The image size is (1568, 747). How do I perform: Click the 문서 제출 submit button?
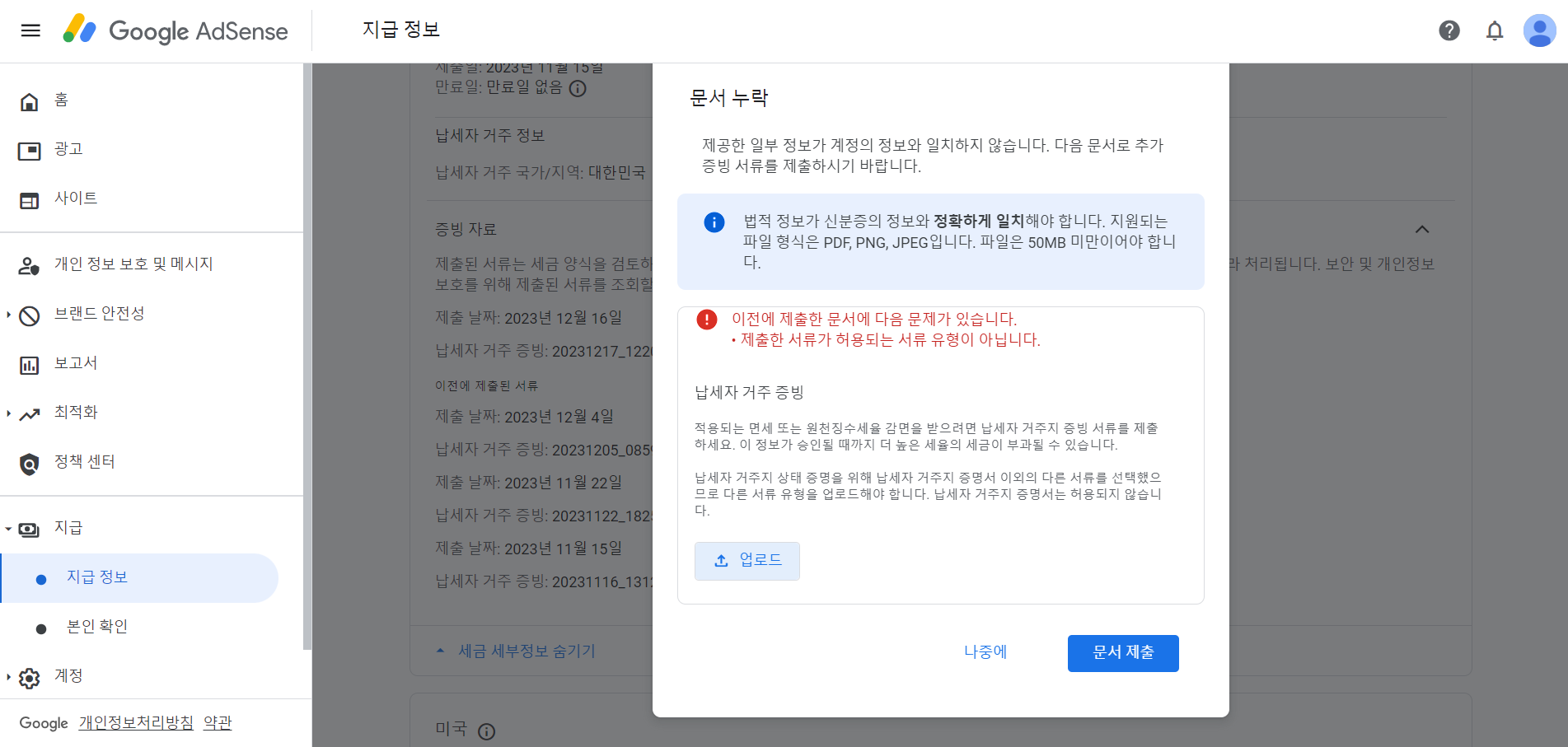1122,653
